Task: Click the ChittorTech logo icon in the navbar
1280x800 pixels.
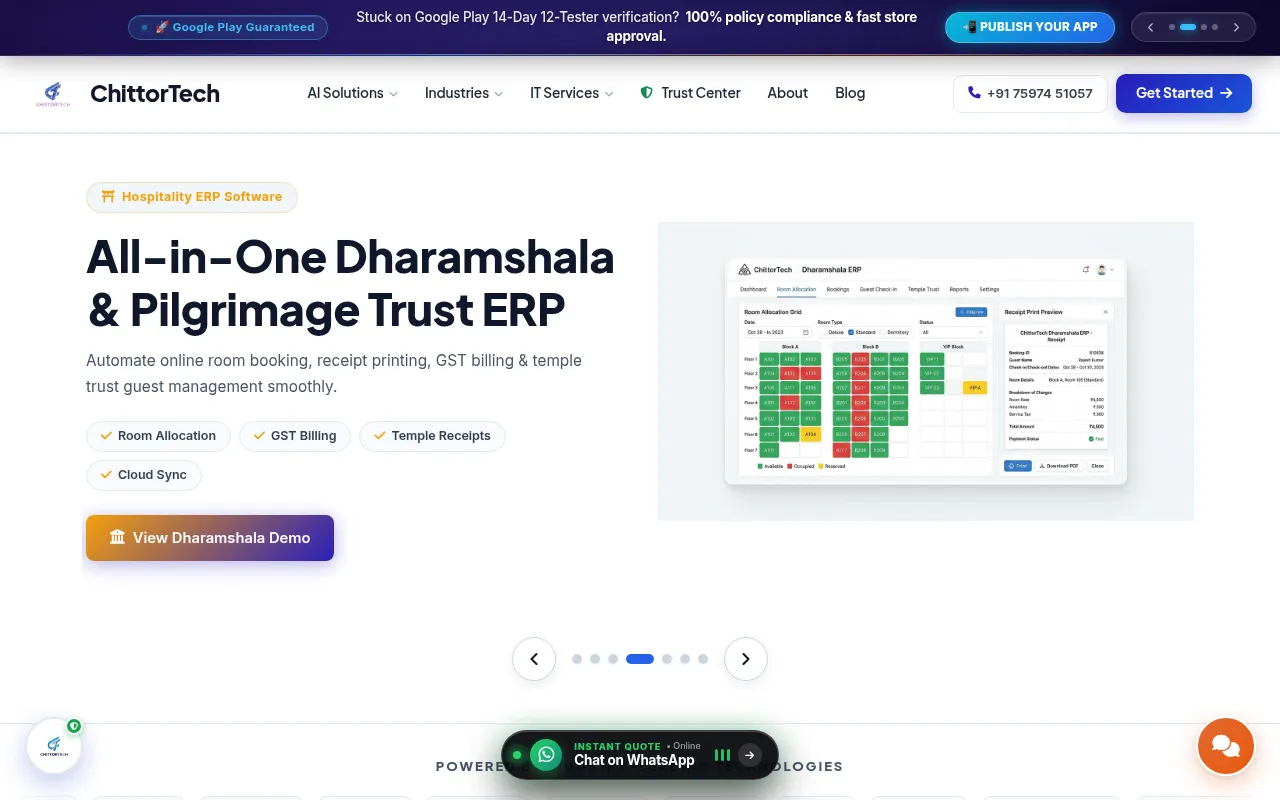Action: coord(53,93)
